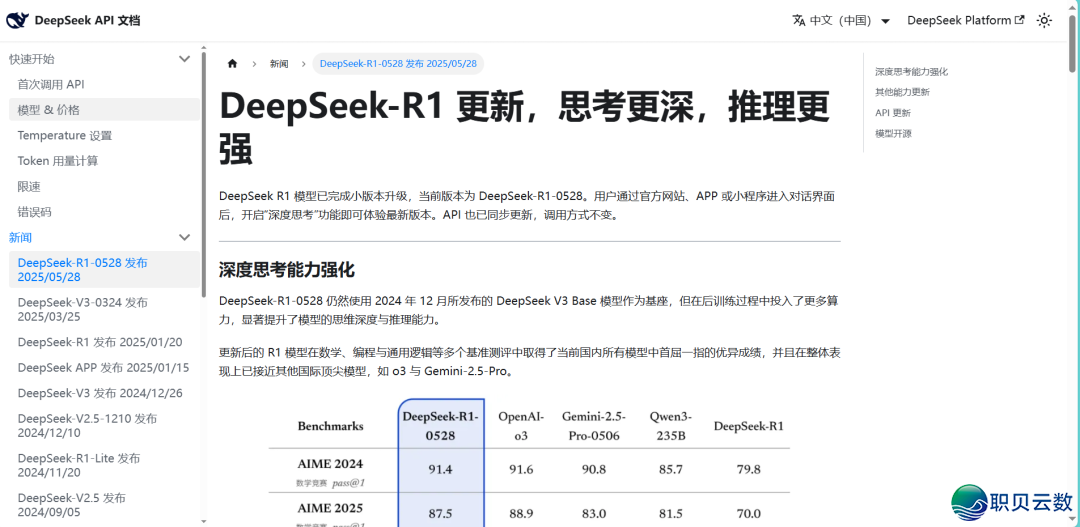Click the DeepSeek whale logo
Screen dimensions: 1080x527
pyautogui.click(x=18, y=21)
